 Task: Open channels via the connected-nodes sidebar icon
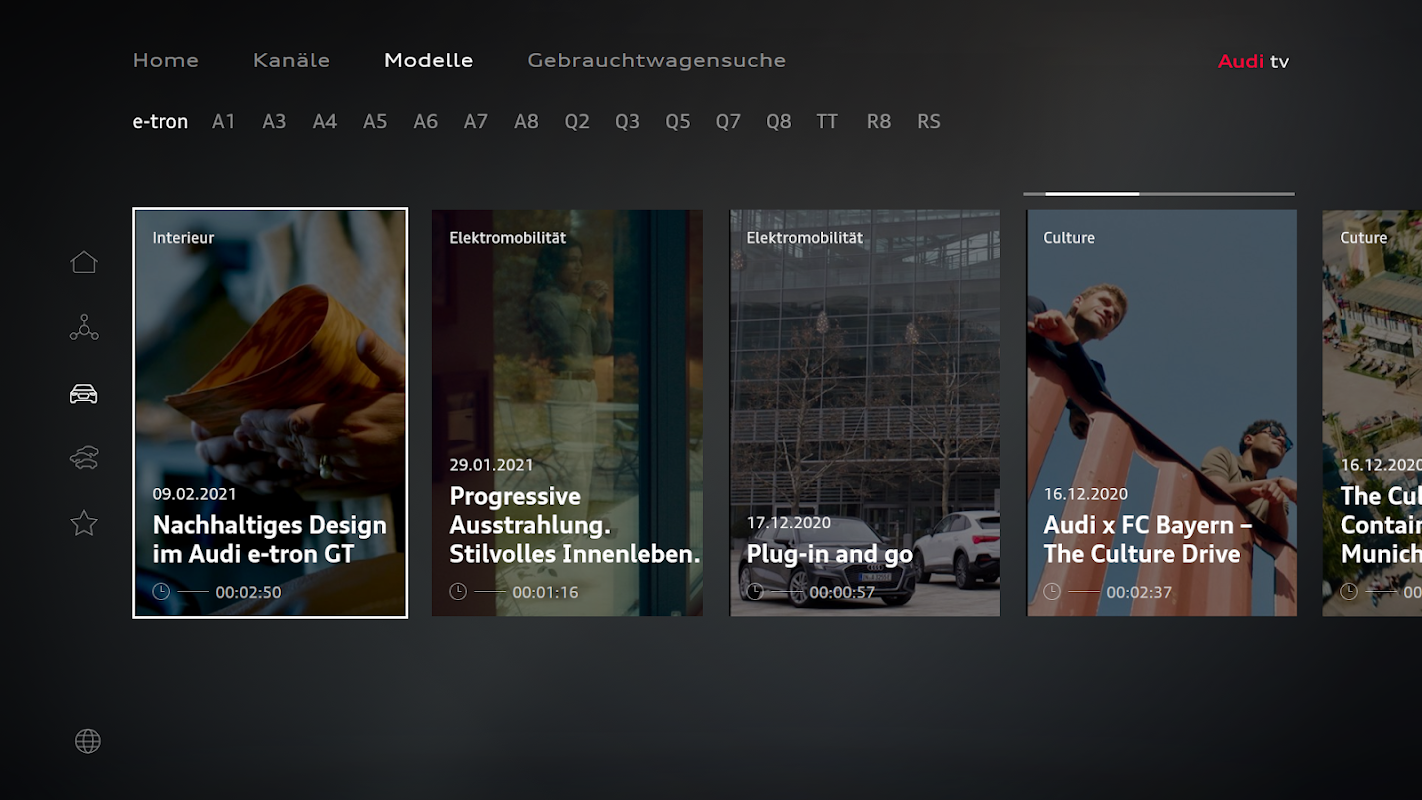(x=84, y=328)
